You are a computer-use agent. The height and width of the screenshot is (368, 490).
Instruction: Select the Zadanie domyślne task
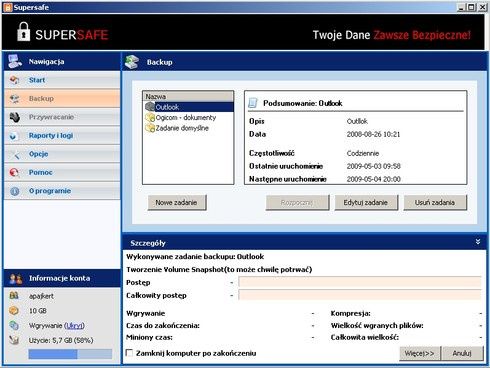pos(182,128)
